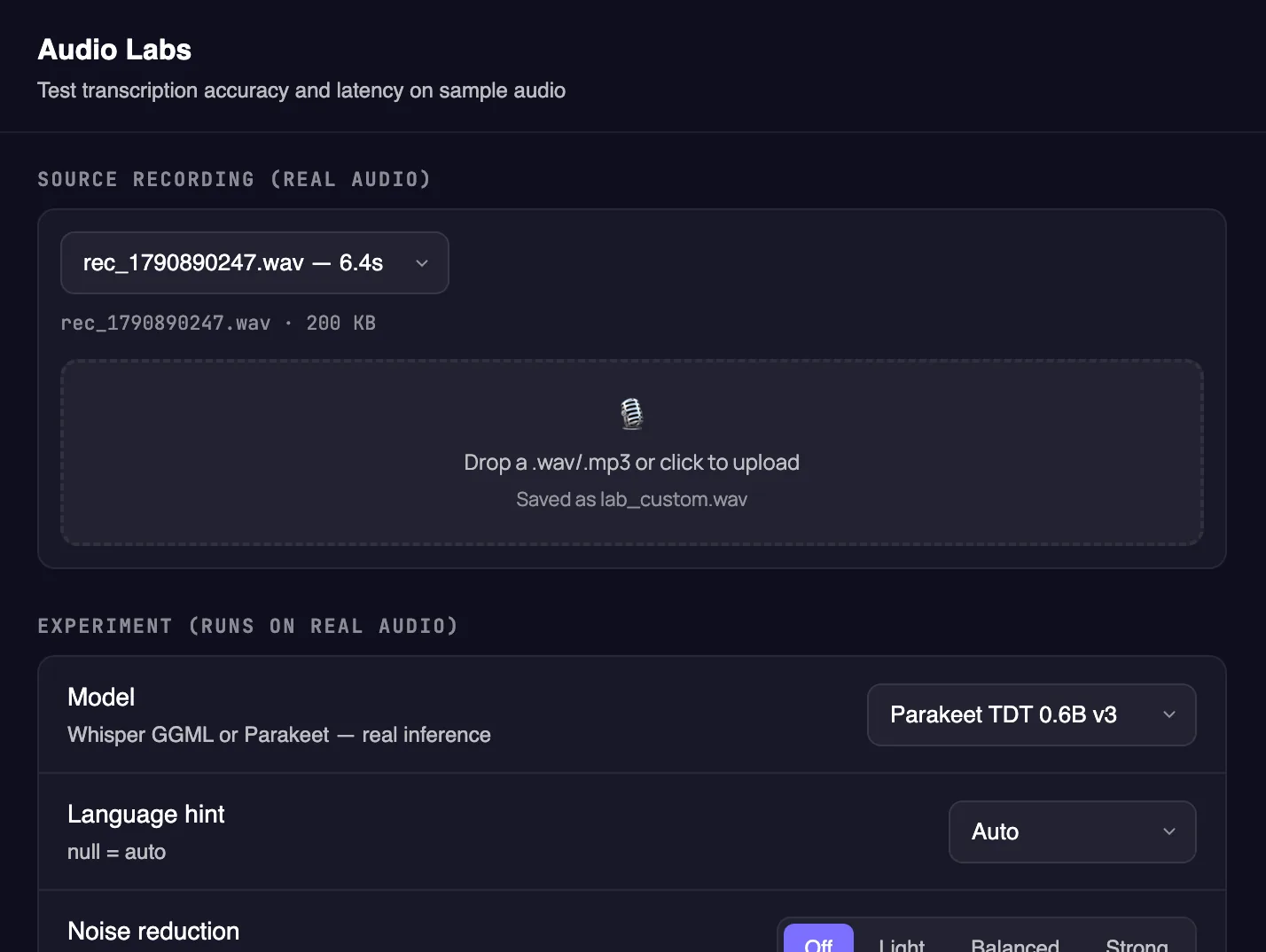Click the SOURCE RECORDING (REAL AUDIO) heading
The height and width of the screenshot is (952, 1266).
(234, 179)
